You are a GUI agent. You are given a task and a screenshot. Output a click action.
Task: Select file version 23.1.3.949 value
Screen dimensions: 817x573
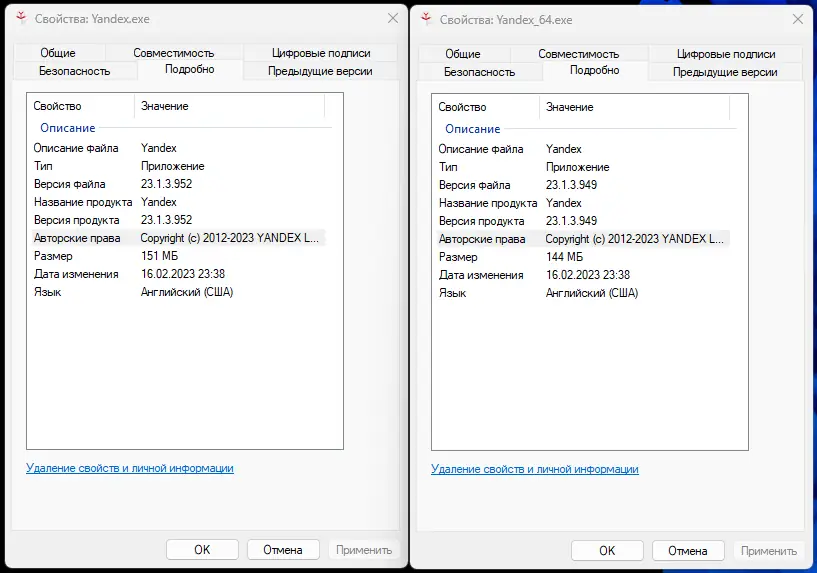tap(571, 185)
